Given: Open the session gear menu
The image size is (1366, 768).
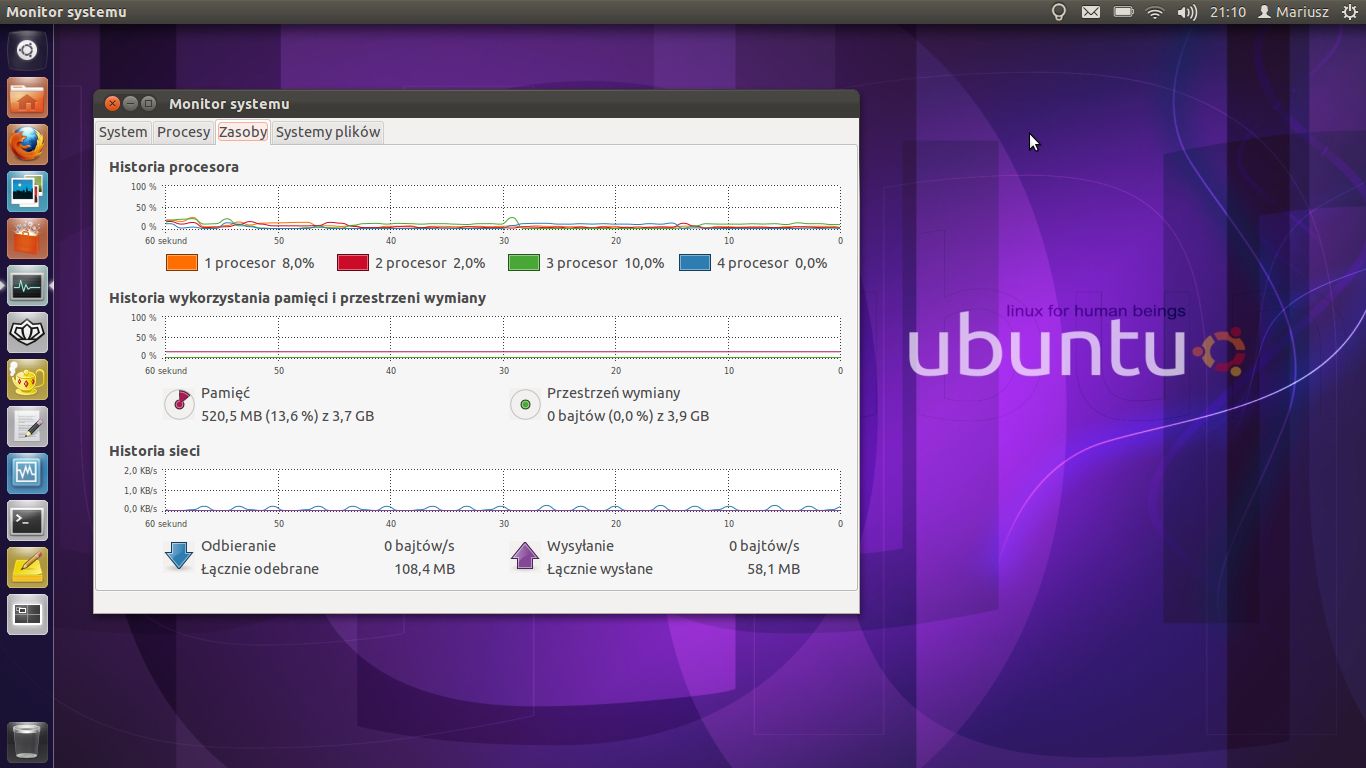Looking at the screenshot, I should click(x=1349, y=12).
